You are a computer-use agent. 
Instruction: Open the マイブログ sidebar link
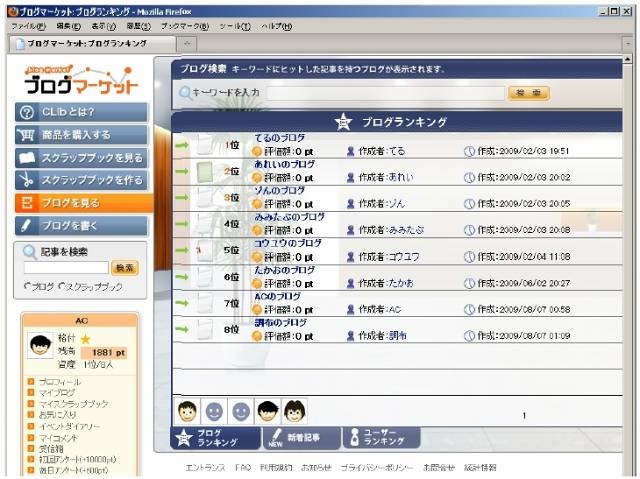[x=57, y=393]
